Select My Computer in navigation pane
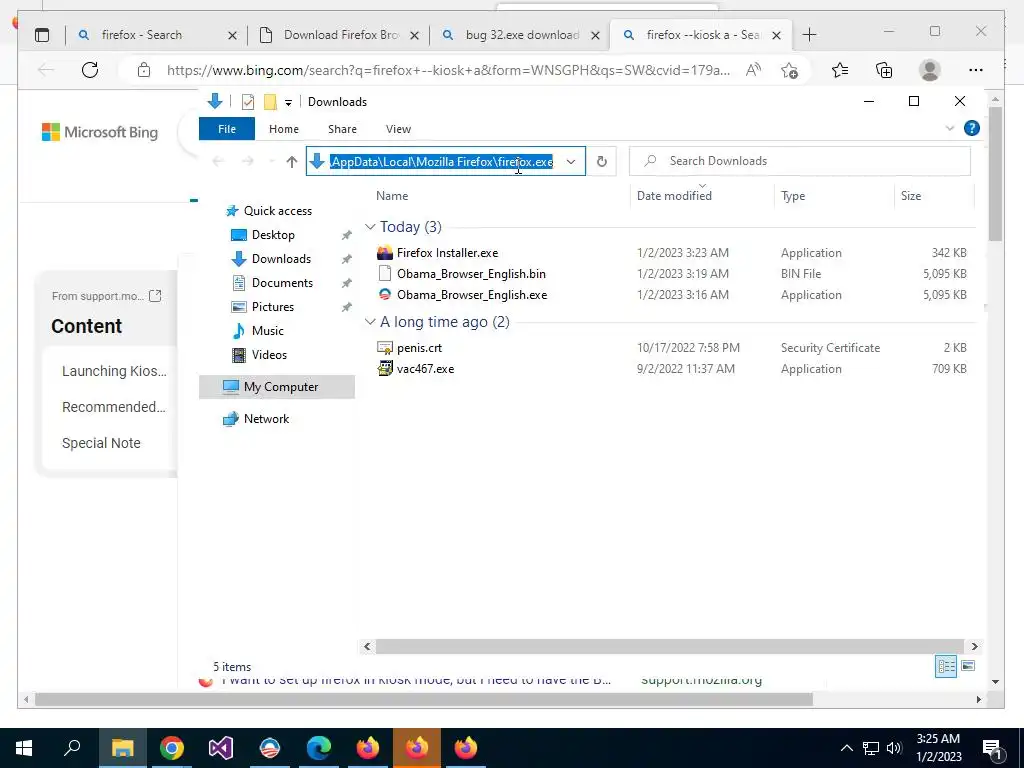Image resolution: width=1024 pixels, height=768 pixels. [x=277, y=387]
